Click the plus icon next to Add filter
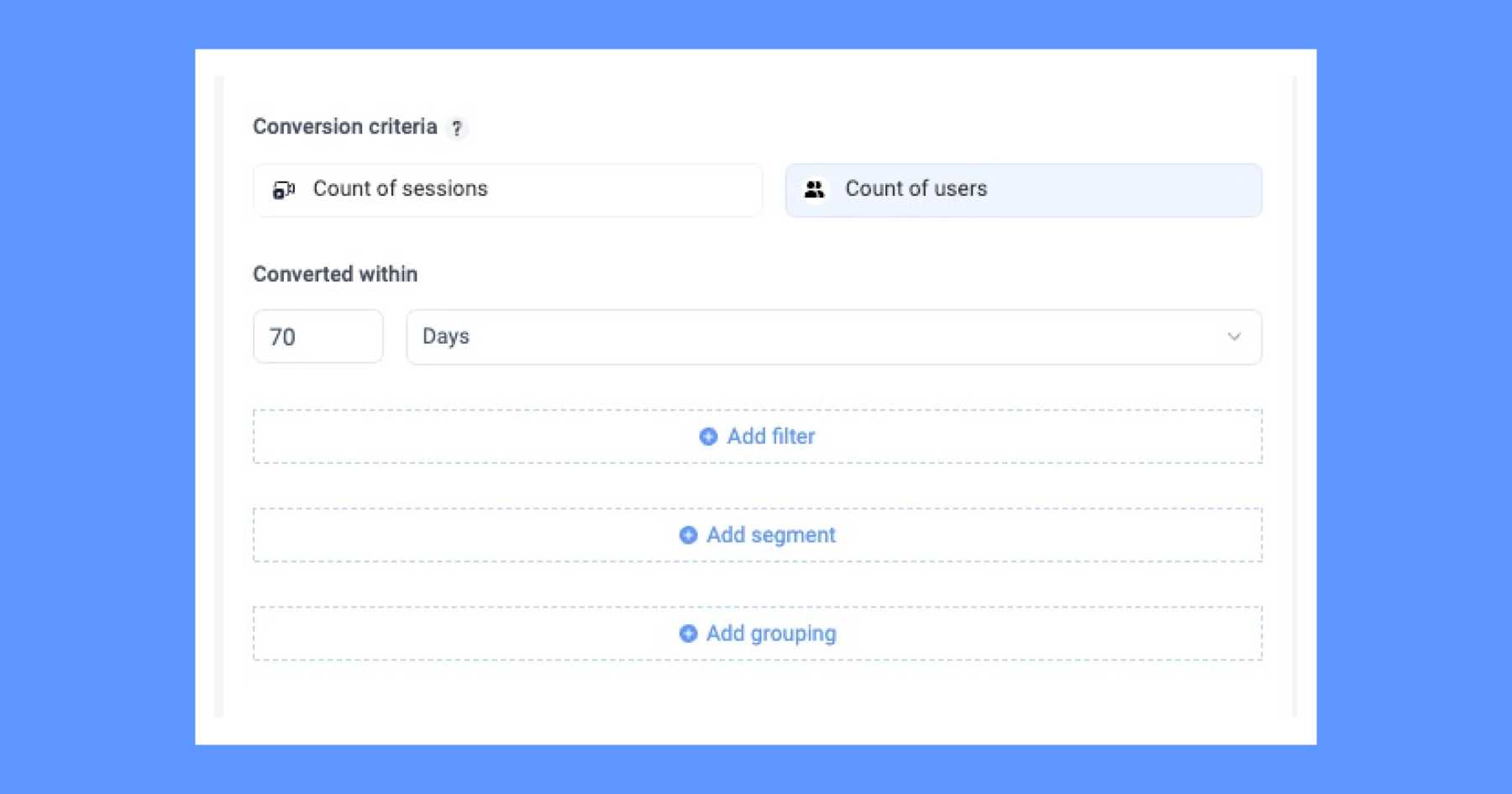The width and height of the screenshot is (1512, 794). 706,437
